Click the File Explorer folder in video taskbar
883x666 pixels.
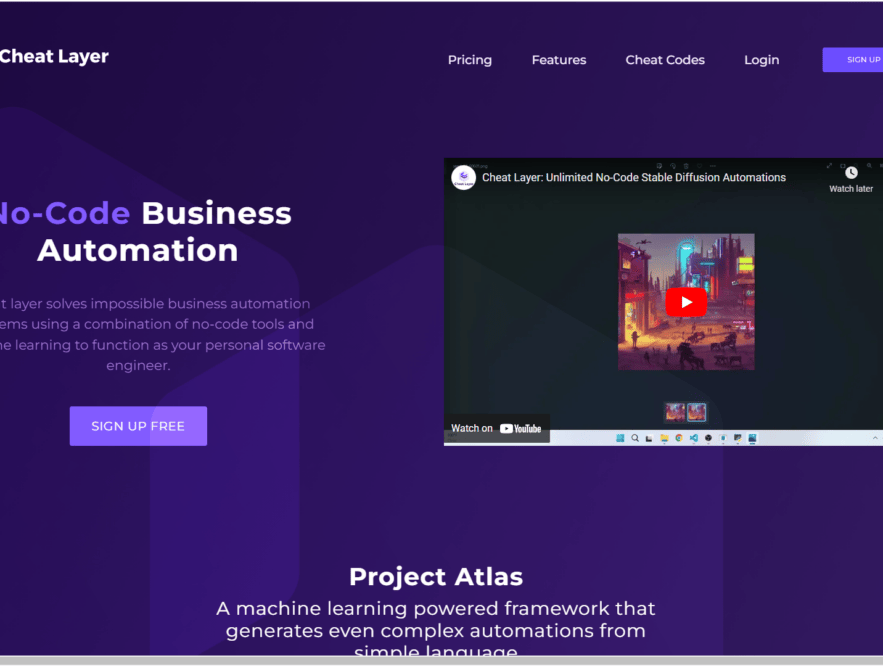[664, 437]
